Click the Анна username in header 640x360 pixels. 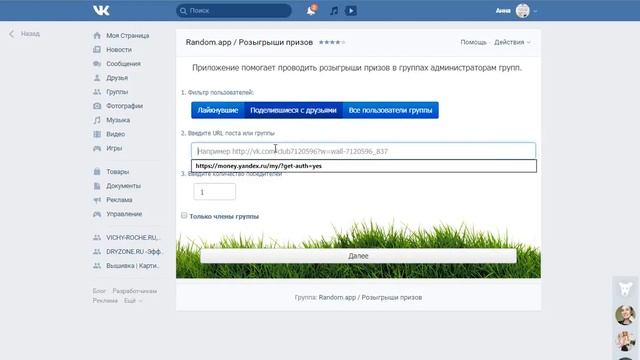503,11
